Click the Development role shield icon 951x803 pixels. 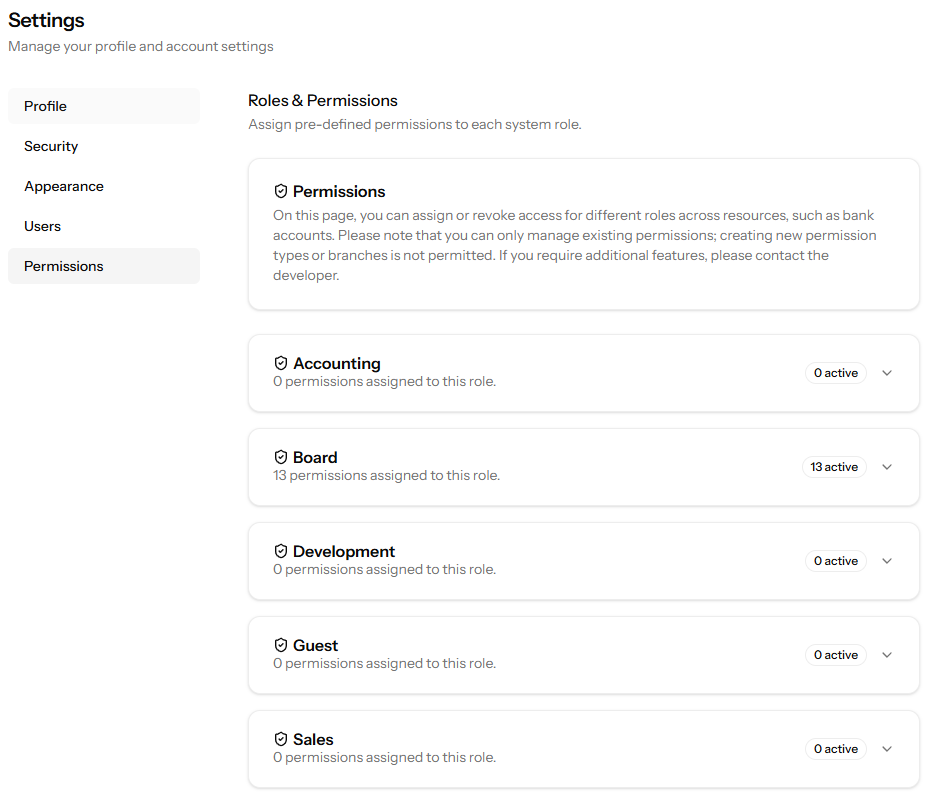(281, 551)
